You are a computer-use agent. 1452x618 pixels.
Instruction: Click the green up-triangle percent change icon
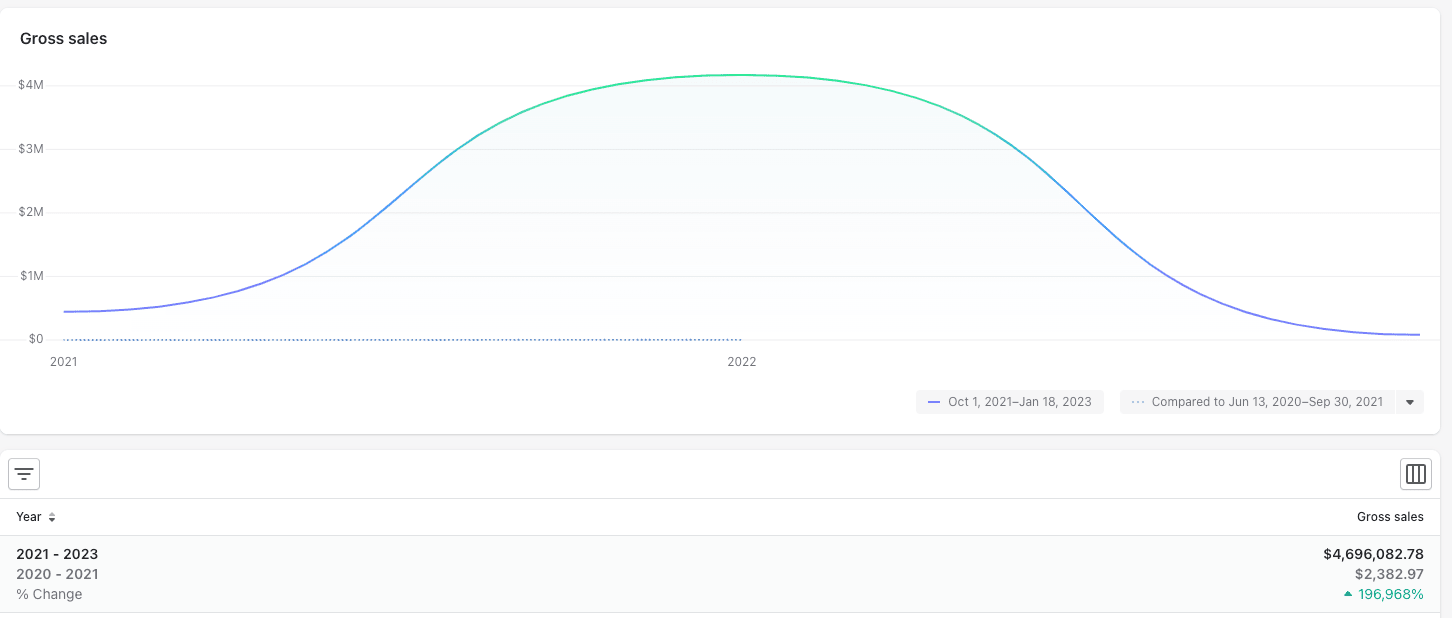pos(1348,594)
